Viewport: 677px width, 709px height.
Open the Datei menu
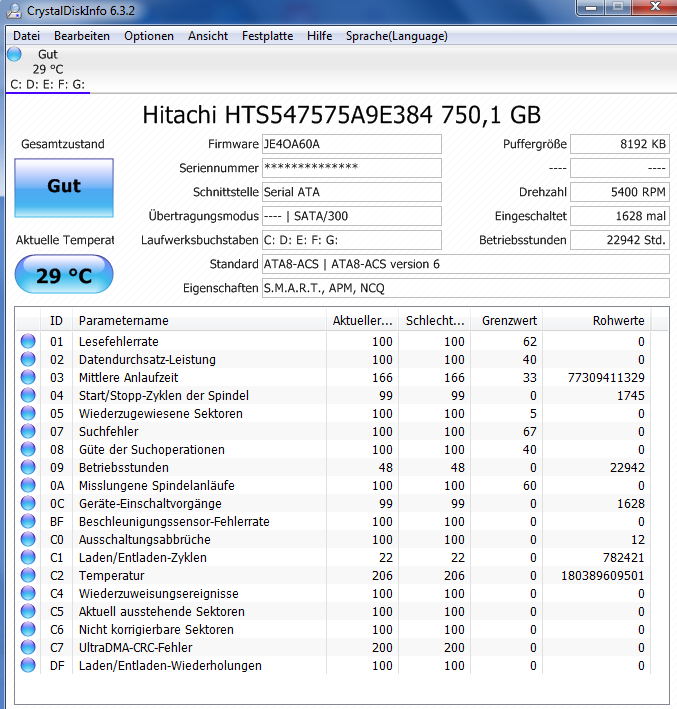(26, 36)
